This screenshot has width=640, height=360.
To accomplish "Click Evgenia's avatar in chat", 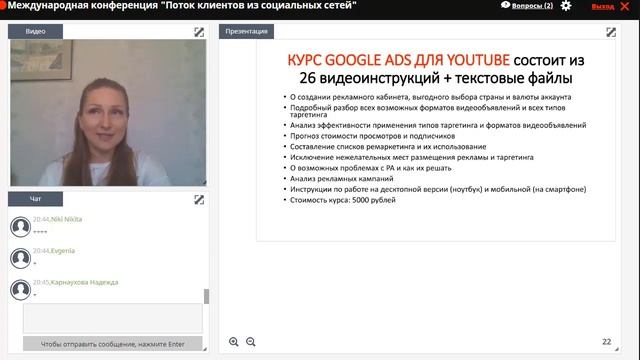I will pyautogui.click(x=20, y=258).
